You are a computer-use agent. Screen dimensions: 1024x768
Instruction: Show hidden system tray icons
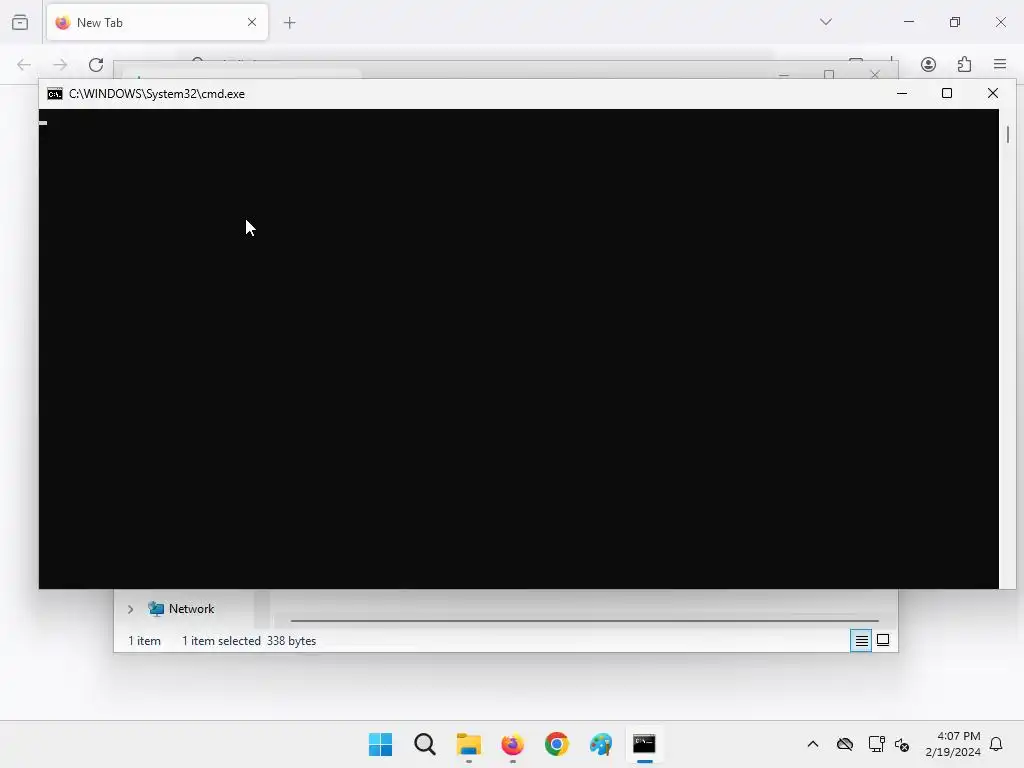tap(813, 744)
